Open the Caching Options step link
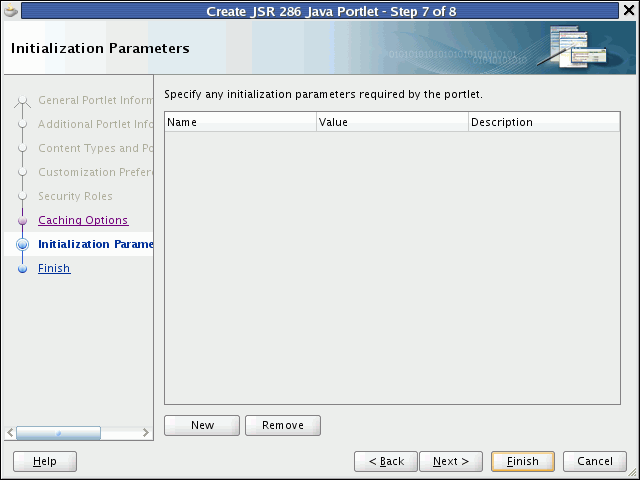640x480 pixels. 83,220
